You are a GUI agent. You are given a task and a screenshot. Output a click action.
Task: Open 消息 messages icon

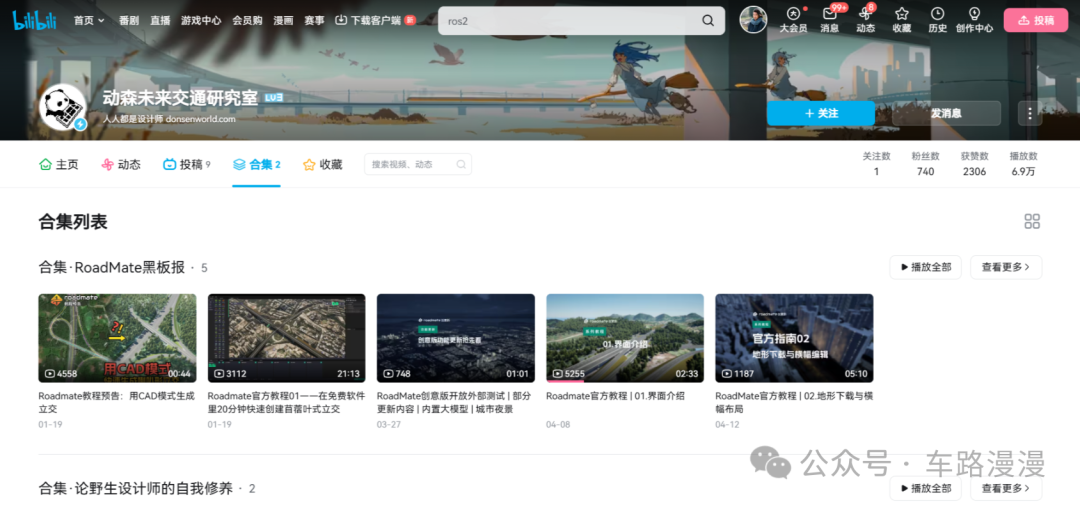pyautogui.click(x=830, y=20)
